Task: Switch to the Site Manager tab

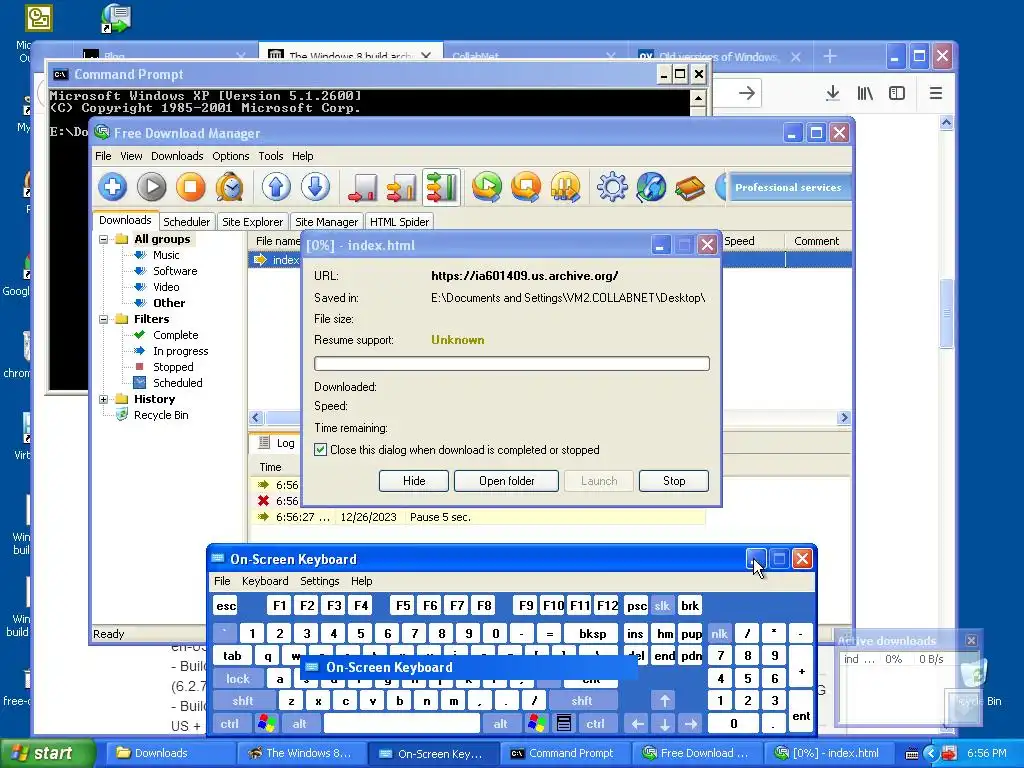Action: [327, 222]
